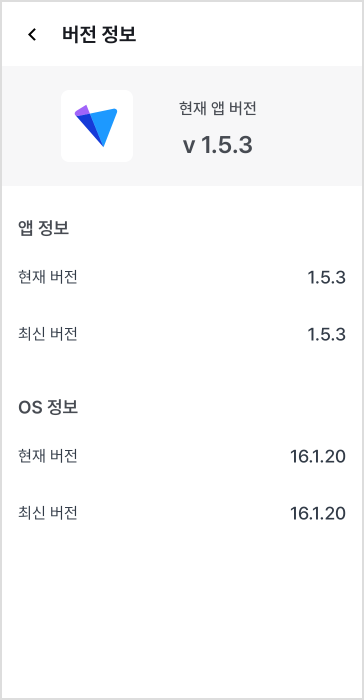
Task: Select the 버전 정보 page title
Action: pos(99,34)
